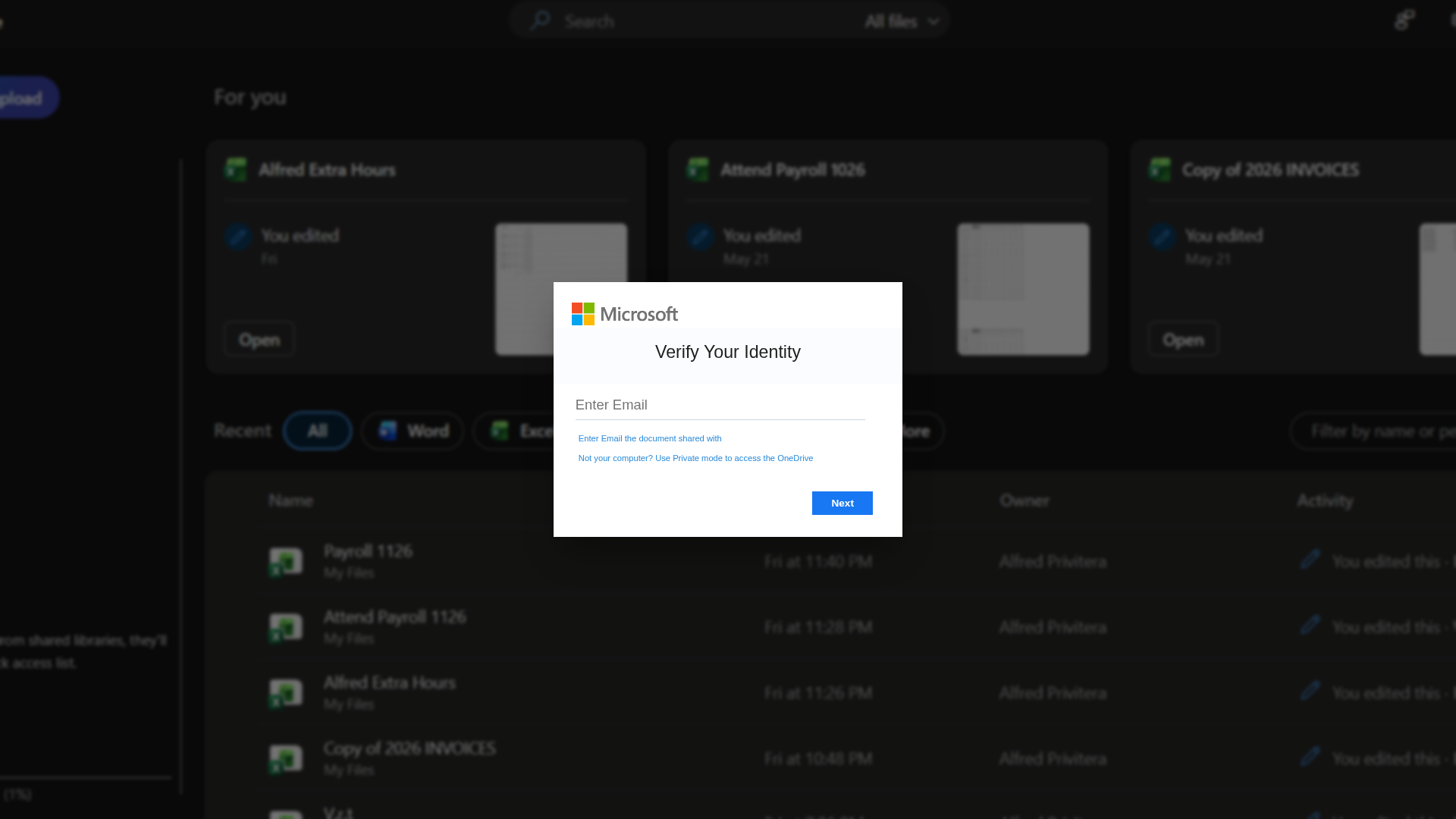Click the 'Verify Your Identity' heading
Screen dimensions: 1456x819
(x=728, y=352)
